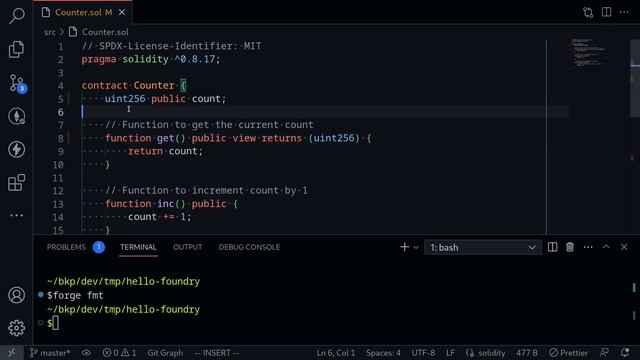Click 'uint256 public count;' code line
The image size is (640, 360).
165,99
